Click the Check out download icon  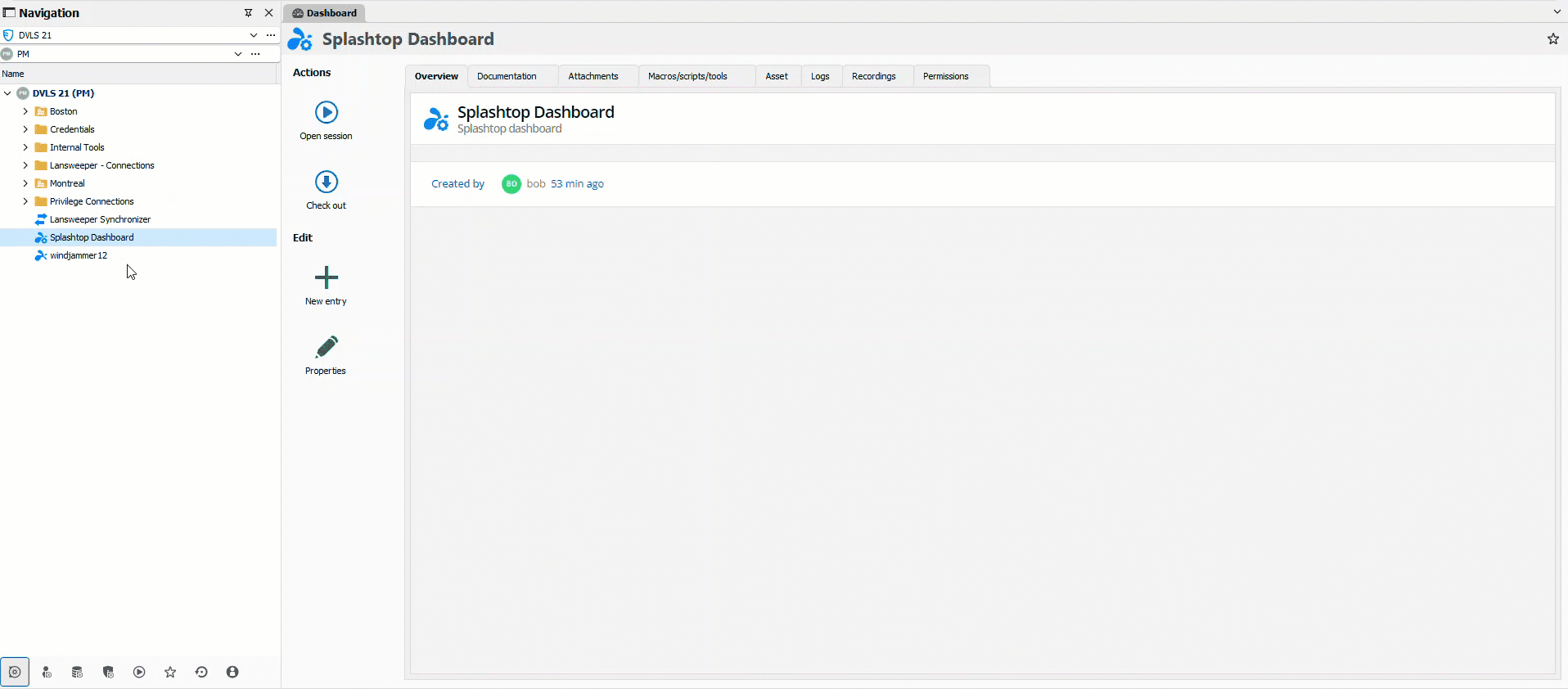click(326, 182)
